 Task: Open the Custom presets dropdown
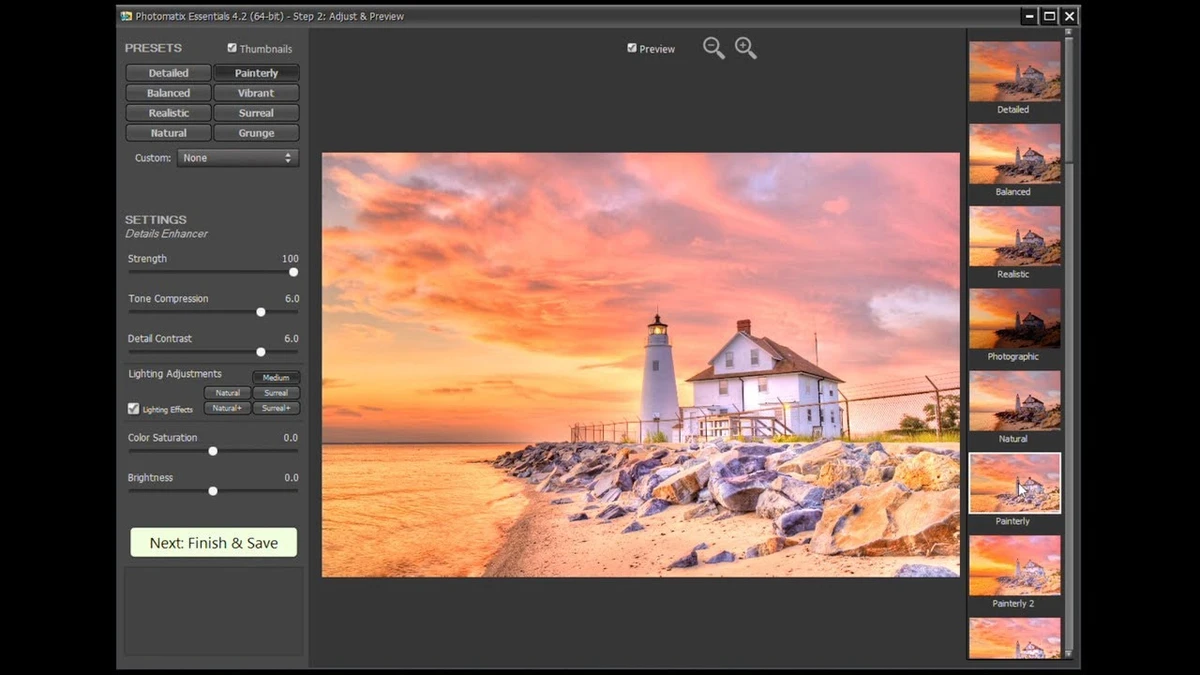[x=238, y=158]
